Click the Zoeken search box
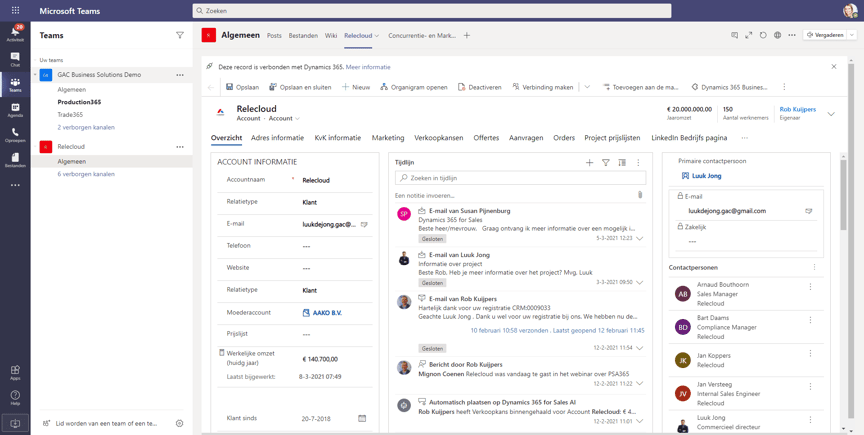This screenshot has height=435, width=864. click(431, 10)
